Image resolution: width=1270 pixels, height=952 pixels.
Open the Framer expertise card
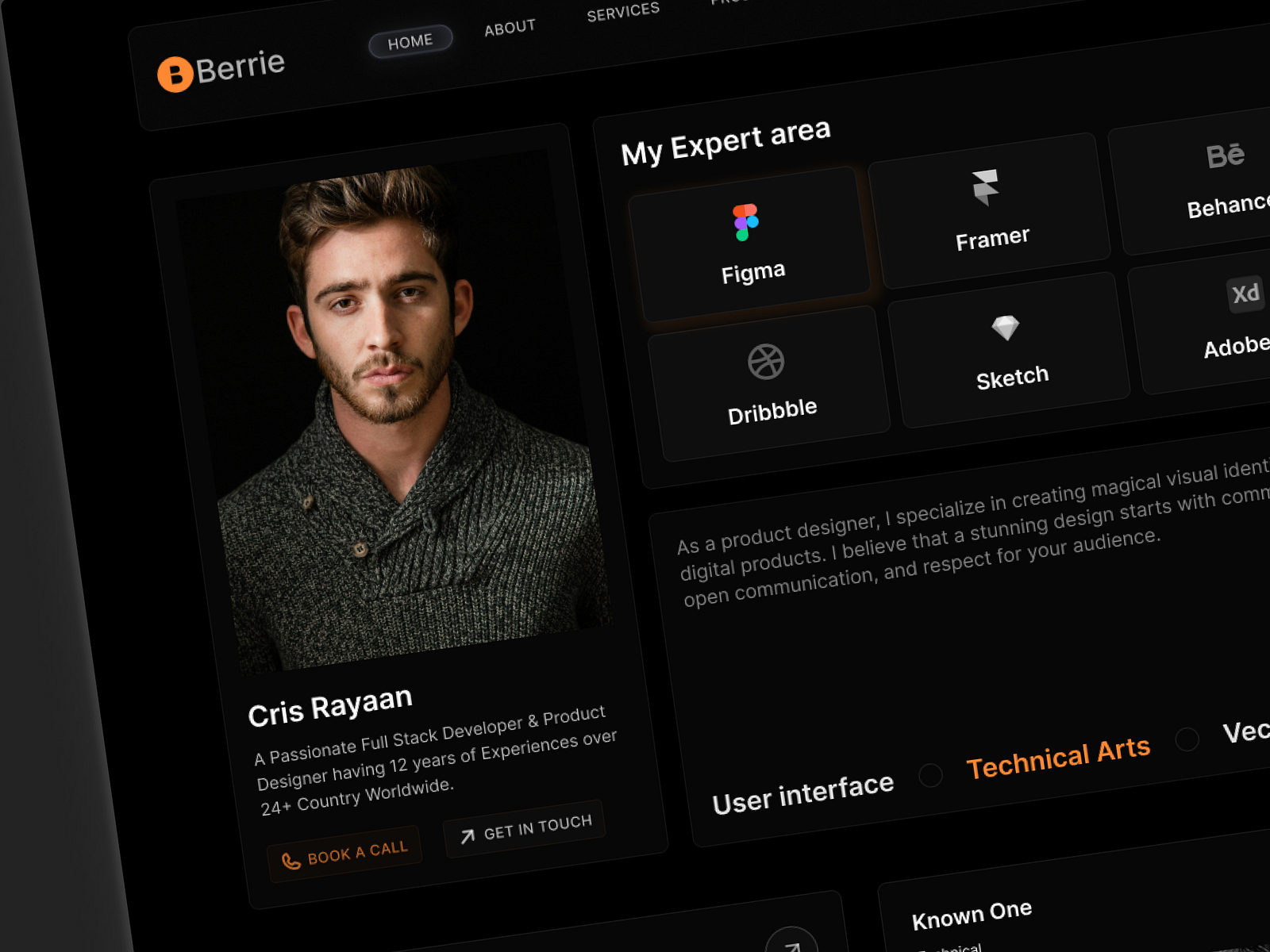tap(990, 210)
